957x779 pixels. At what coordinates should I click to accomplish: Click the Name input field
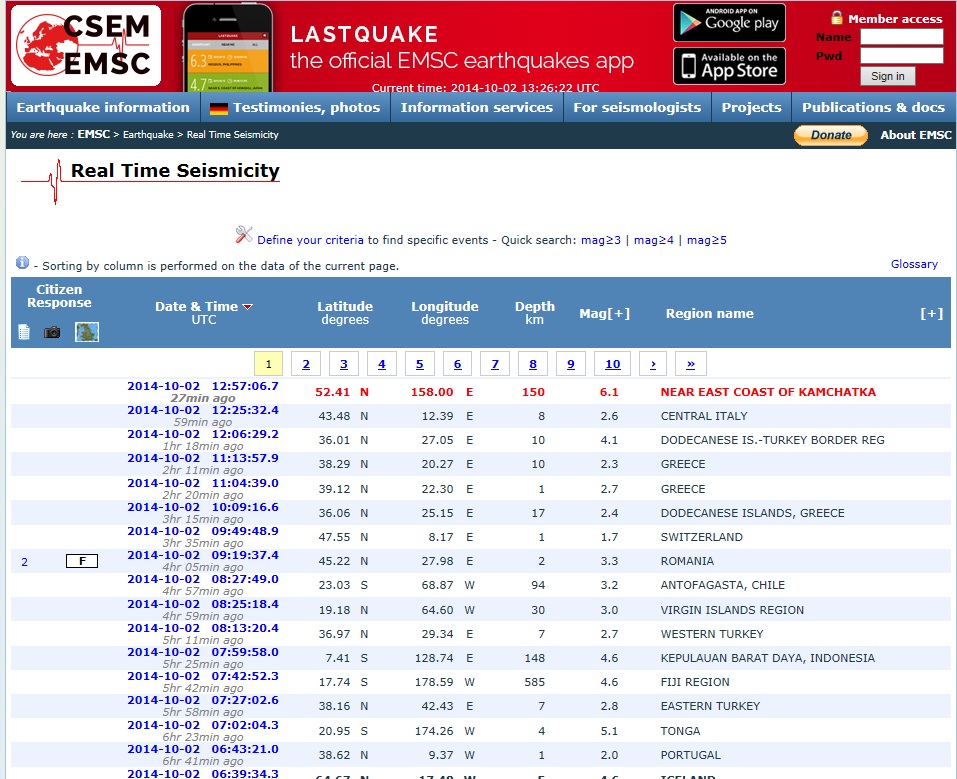click(x=901, y=37)
